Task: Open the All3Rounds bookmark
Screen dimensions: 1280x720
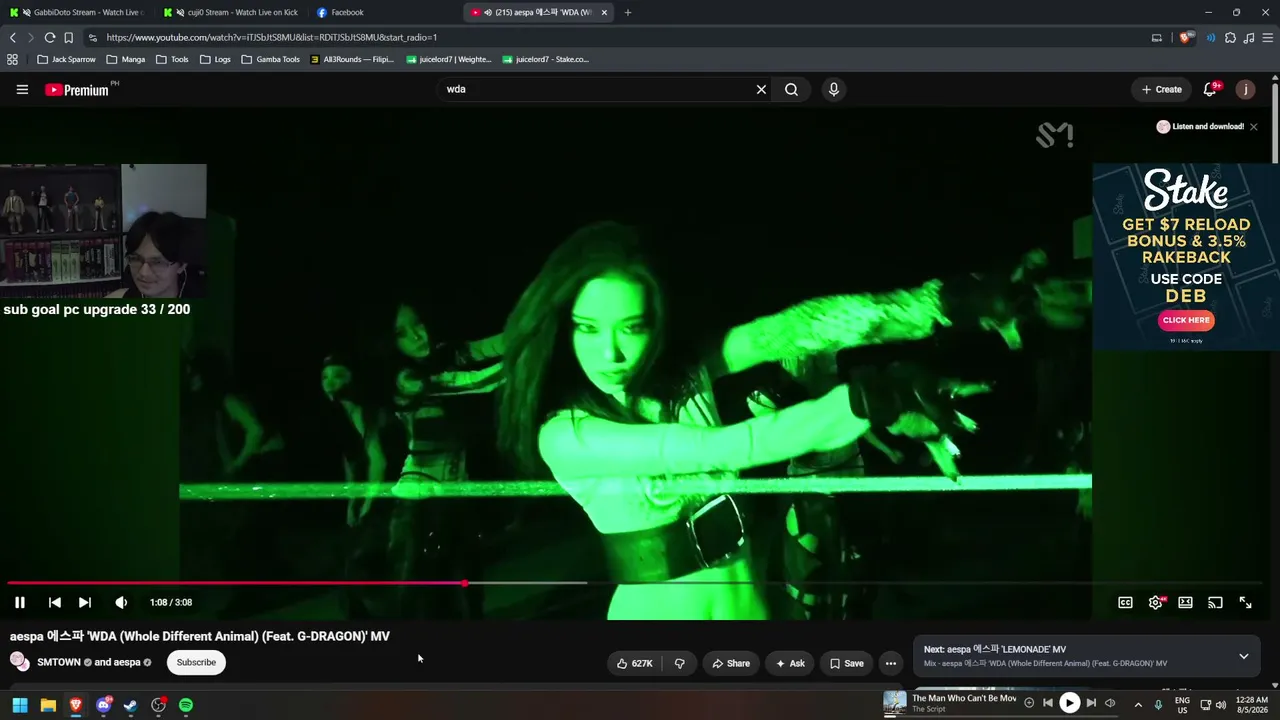Action: coord(352,59)
